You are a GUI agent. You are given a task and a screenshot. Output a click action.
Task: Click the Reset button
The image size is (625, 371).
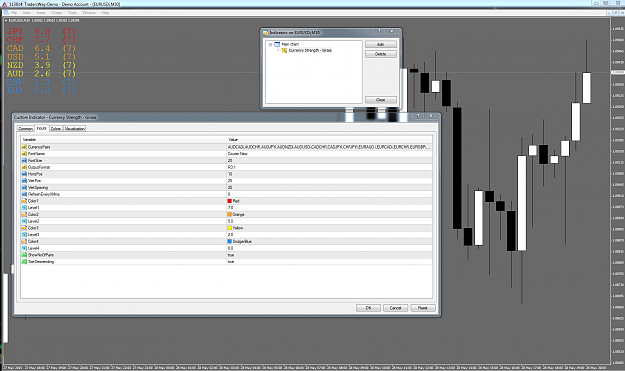coord(423,308)
